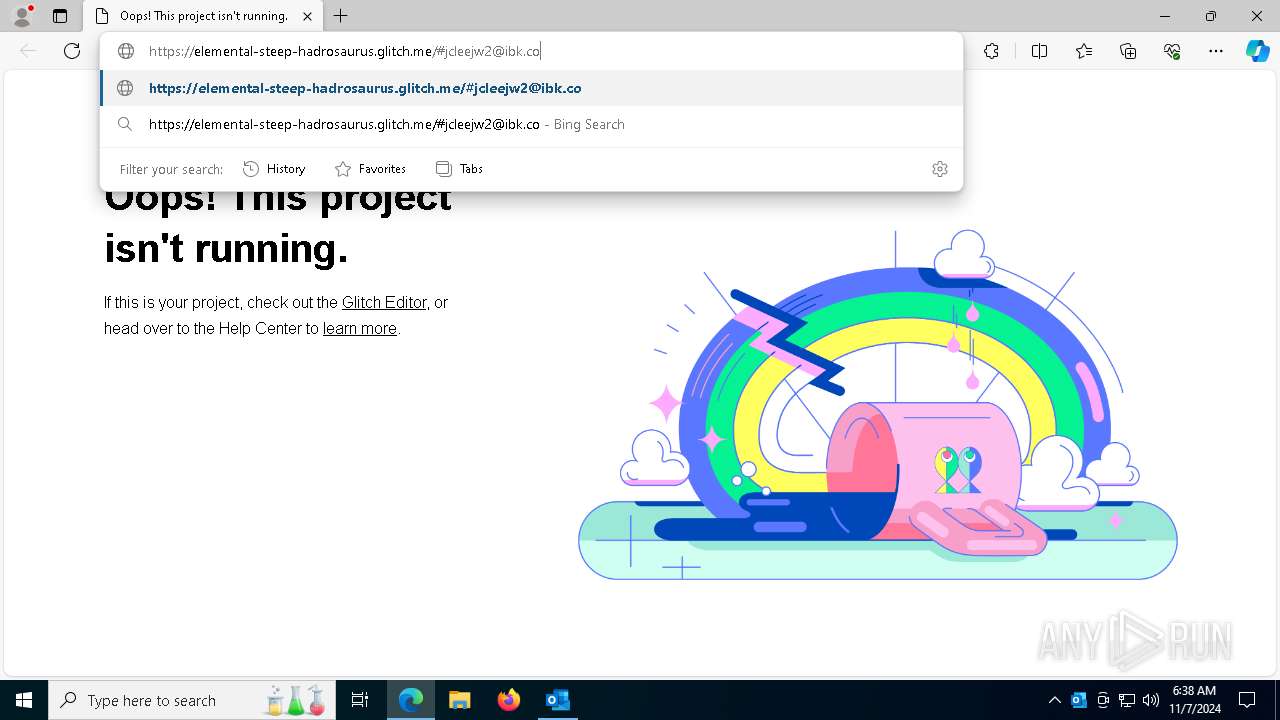
Task: Open the notification center icon
Action: pyautogui.click(x=1247, y=700)
